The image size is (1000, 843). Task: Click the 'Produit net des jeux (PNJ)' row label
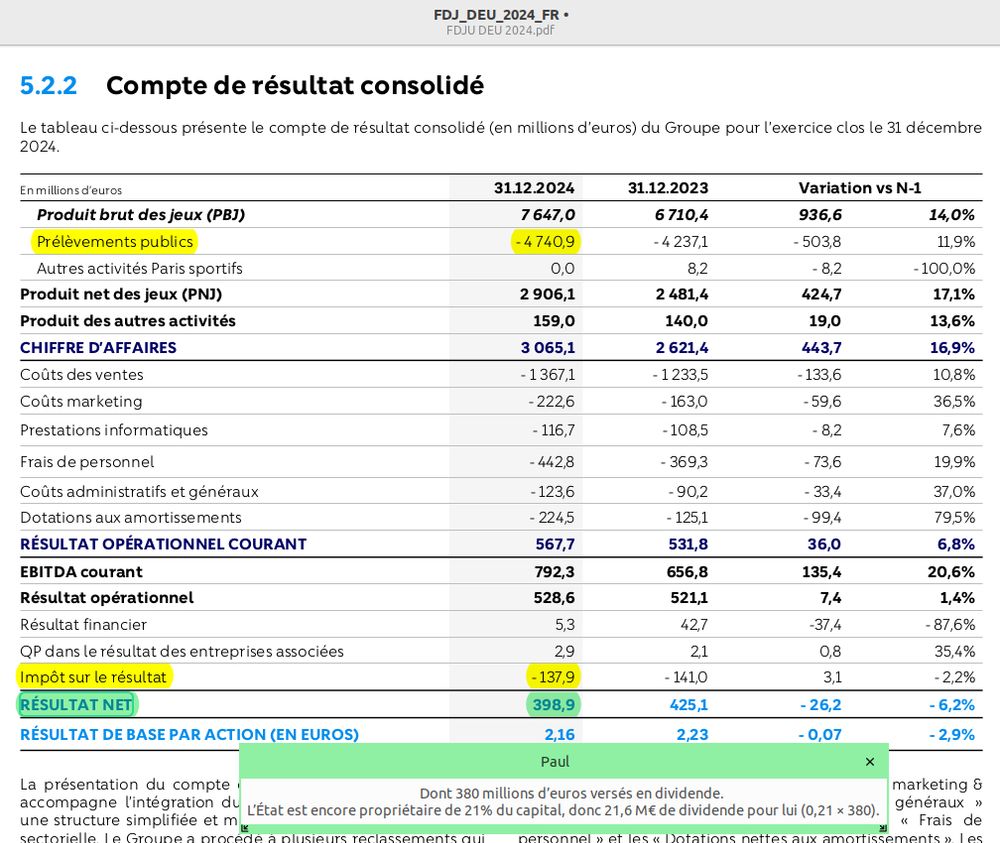(x=121, y=295)
